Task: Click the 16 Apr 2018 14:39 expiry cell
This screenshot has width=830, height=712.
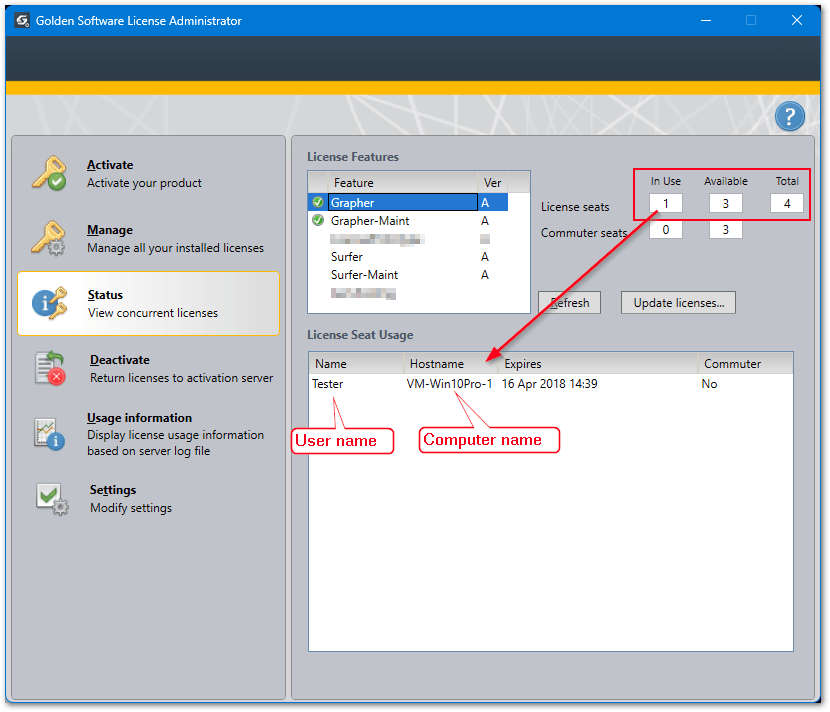Action: click(549, 384)
